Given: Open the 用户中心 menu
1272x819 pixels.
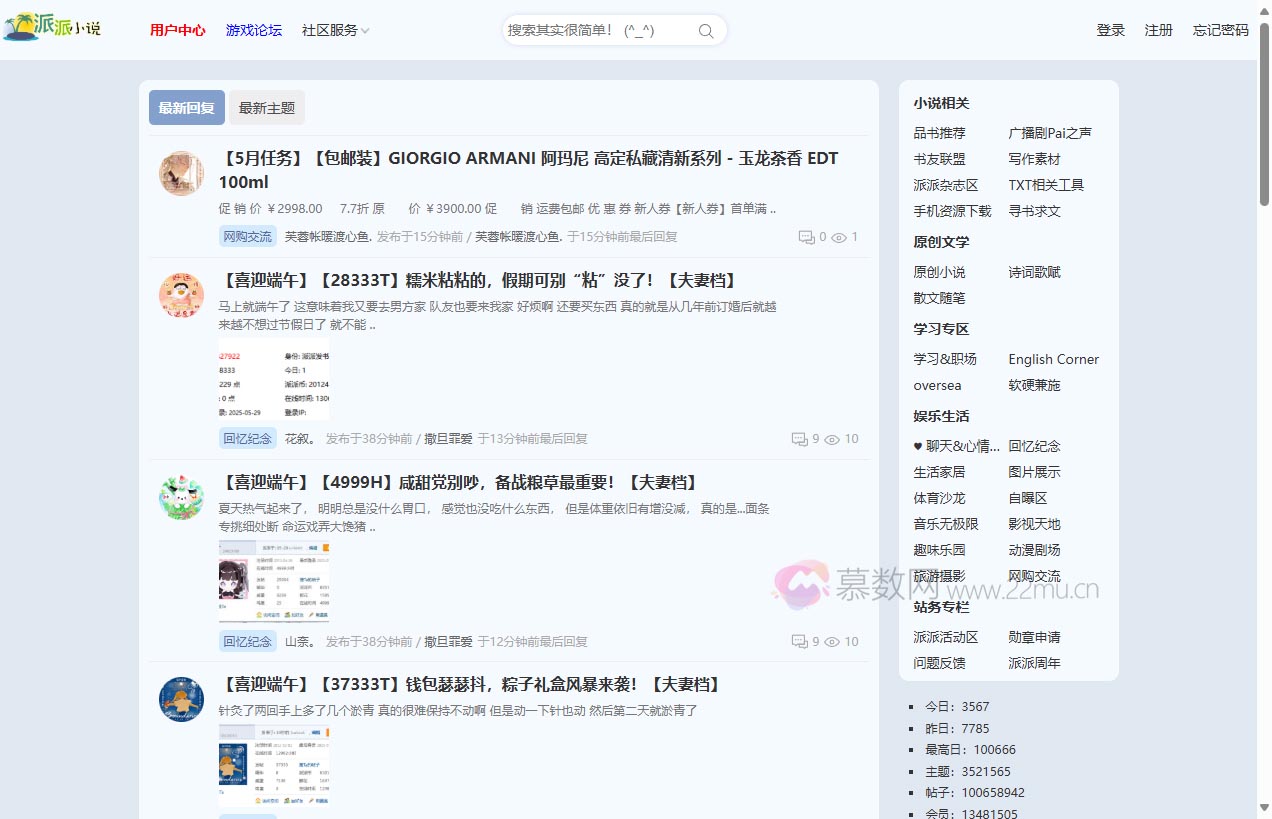Looking at the screenshot, I should click(177, 30).
